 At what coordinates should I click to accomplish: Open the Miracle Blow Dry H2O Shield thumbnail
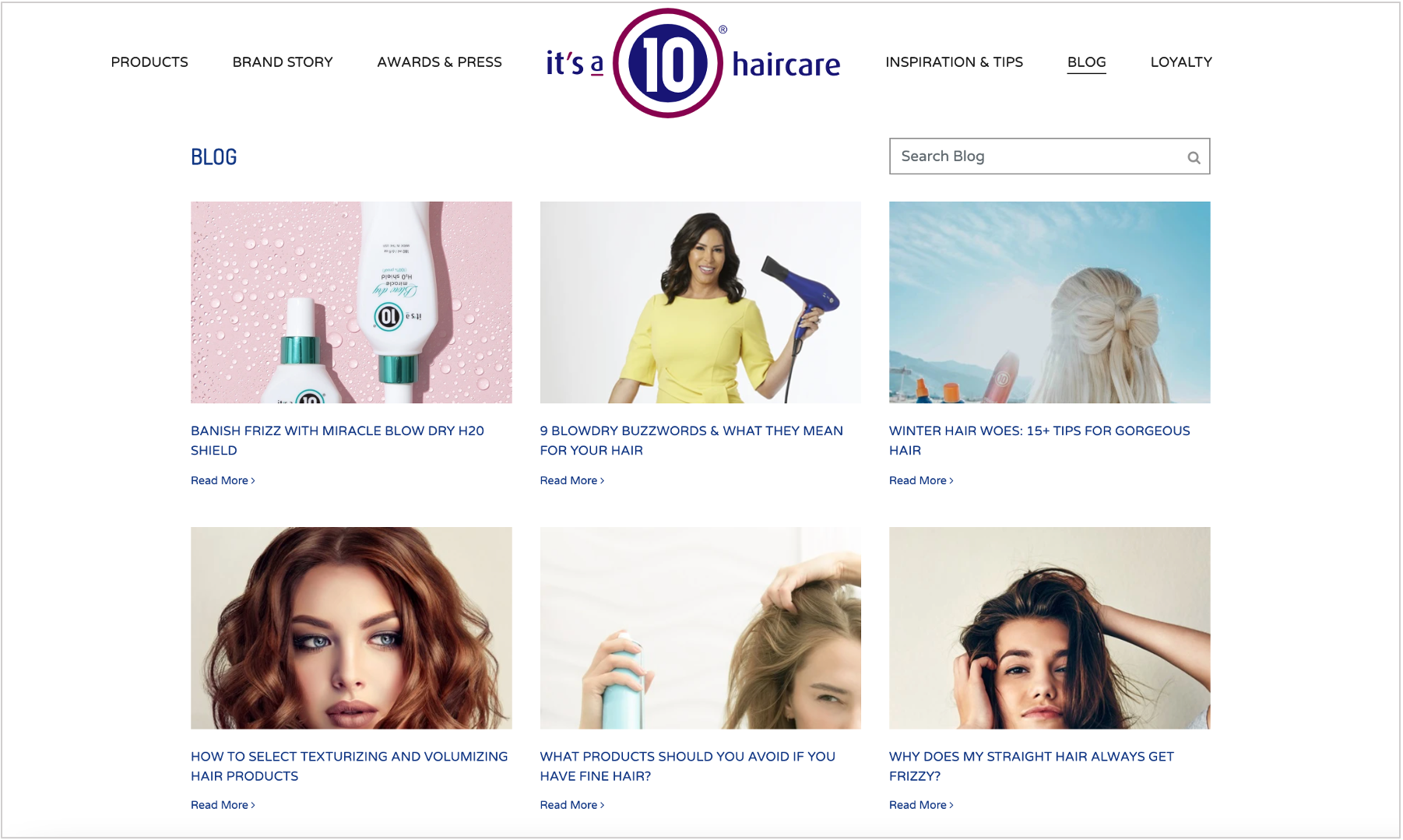[351, 302]
